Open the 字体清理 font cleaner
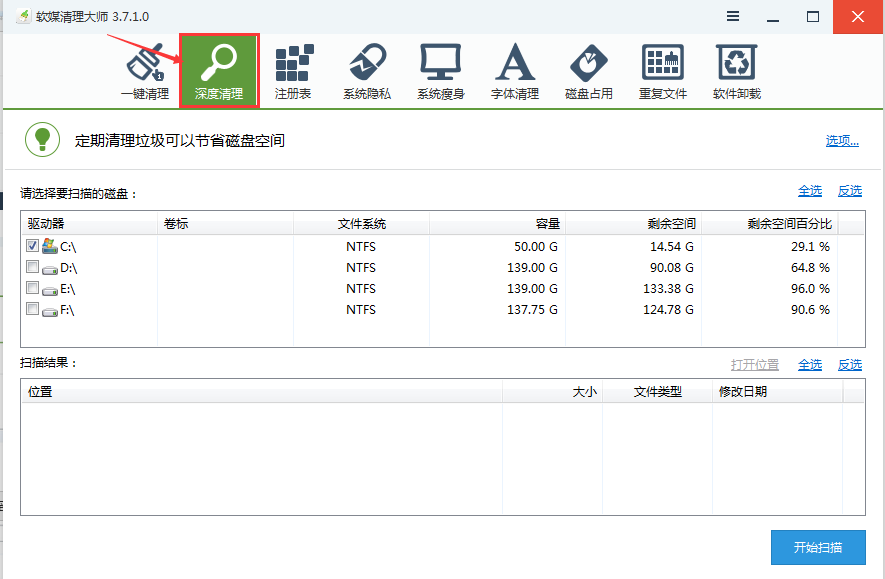885x579 pixels. [514, 70]
